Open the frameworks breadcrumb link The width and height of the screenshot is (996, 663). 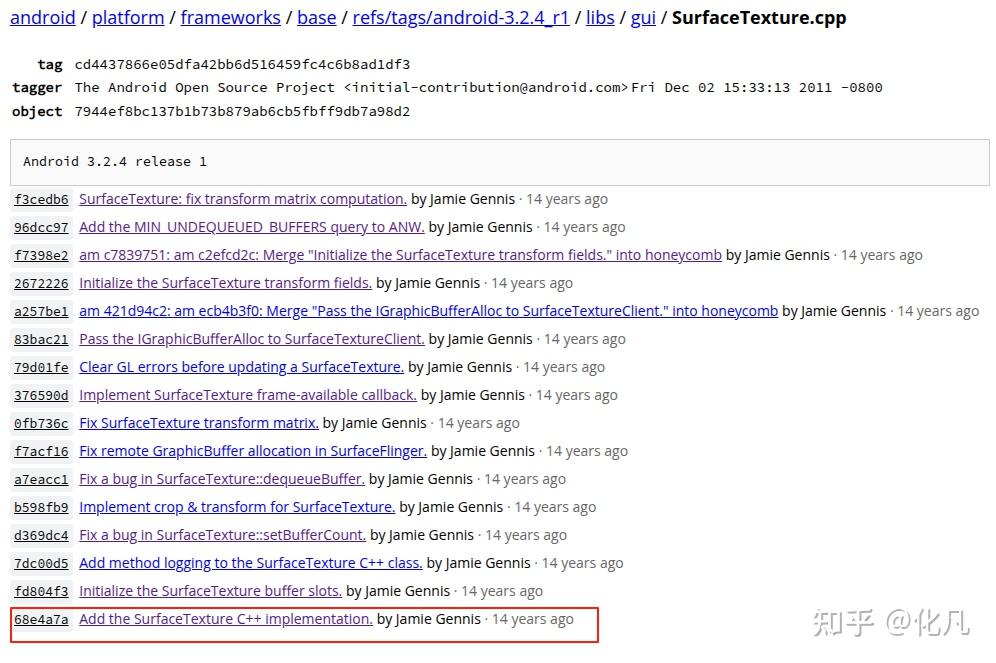coord(230,17)
